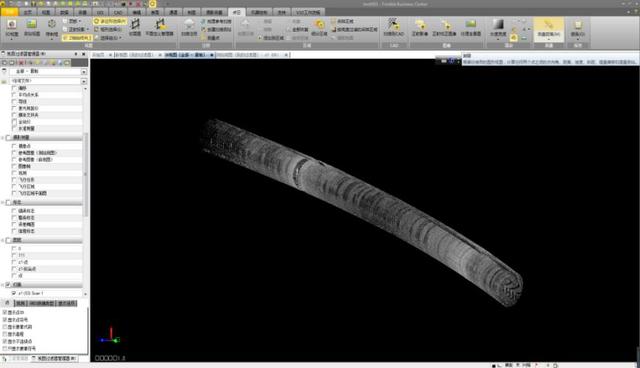Click view filter manager tab at panel bottom
This screenshot has width=640, height=368.
point(54,358)
